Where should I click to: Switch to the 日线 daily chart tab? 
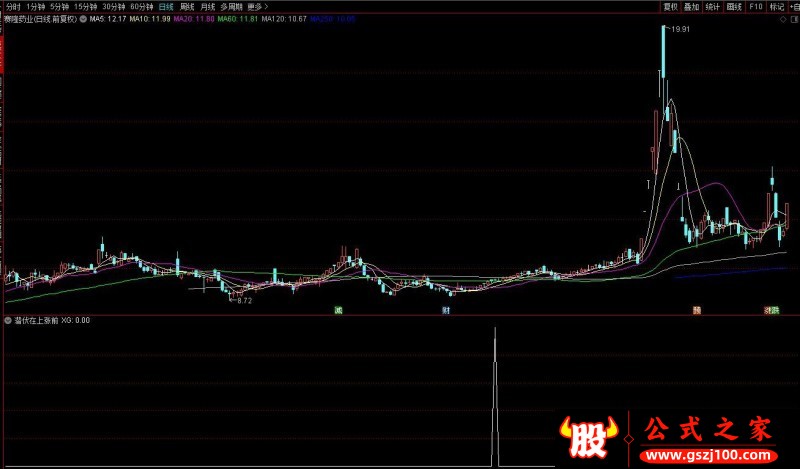click(166, 7)
